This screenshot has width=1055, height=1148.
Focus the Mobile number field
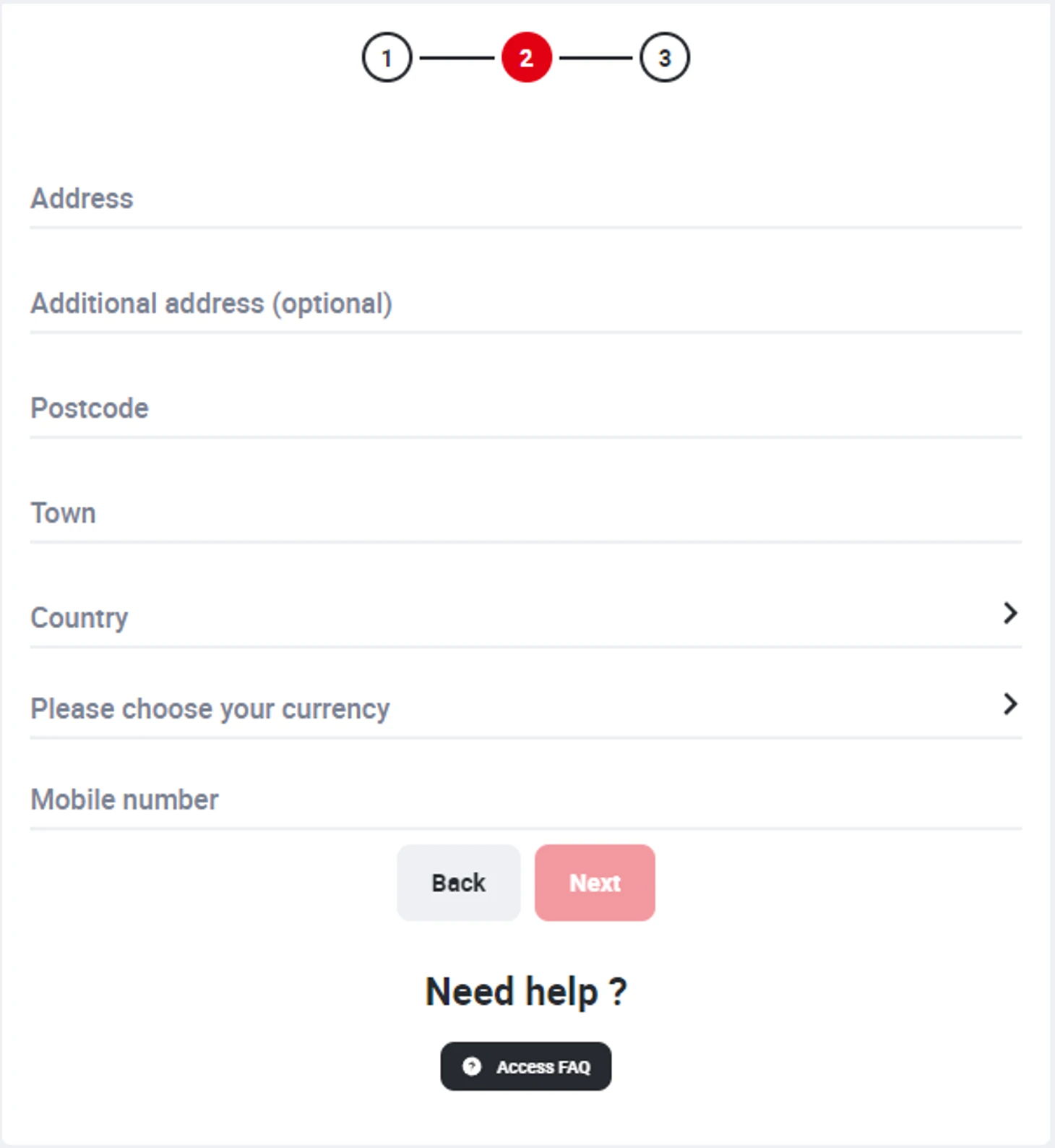(526, 800)
